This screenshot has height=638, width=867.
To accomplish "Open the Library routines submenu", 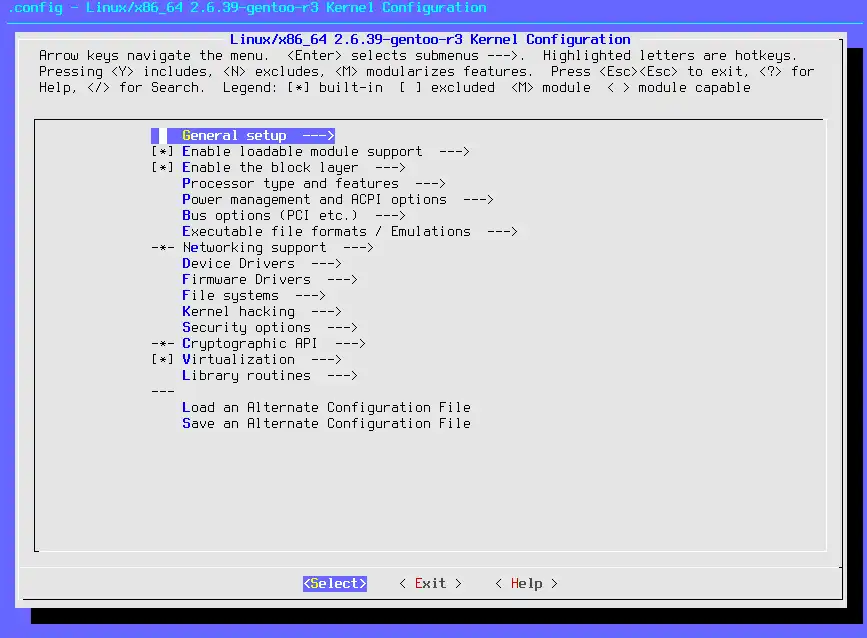I will 270,376.
